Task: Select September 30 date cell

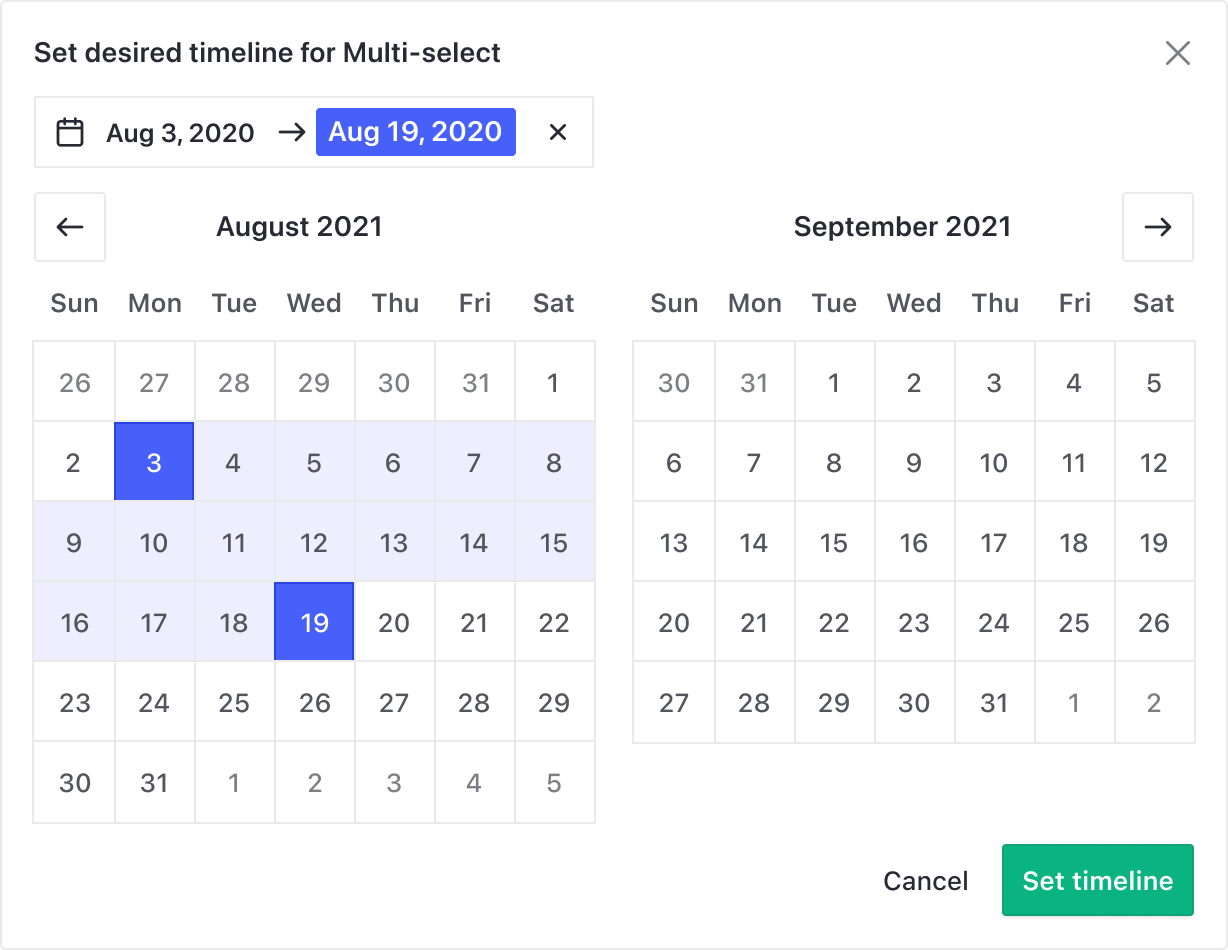Action: point(914,702)
